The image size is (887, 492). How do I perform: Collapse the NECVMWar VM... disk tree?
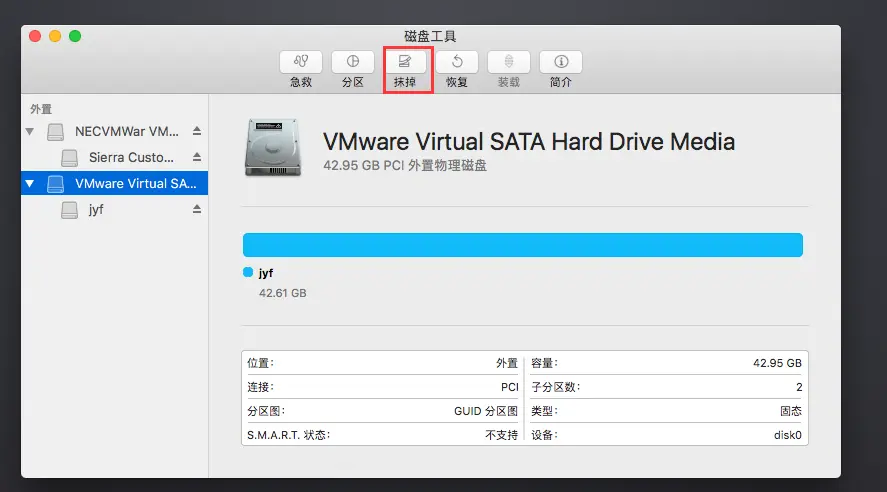coord(29,132)
